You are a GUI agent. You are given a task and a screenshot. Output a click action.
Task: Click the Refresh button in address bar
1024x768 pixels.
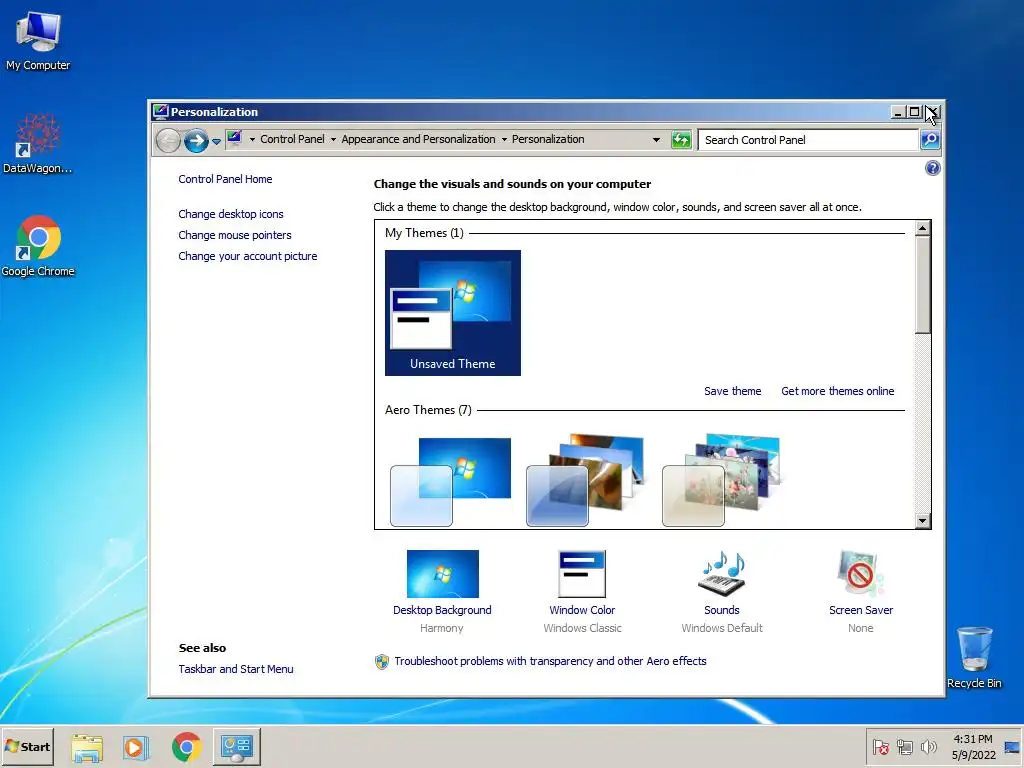681,140
